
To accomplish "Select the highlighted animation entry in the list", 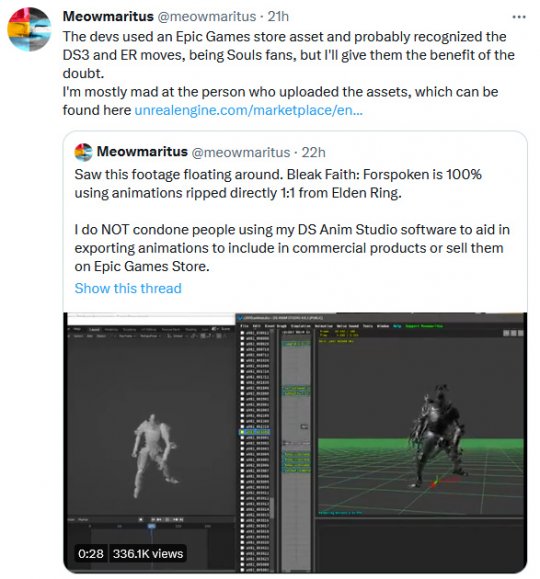I will tap(257, 432).
